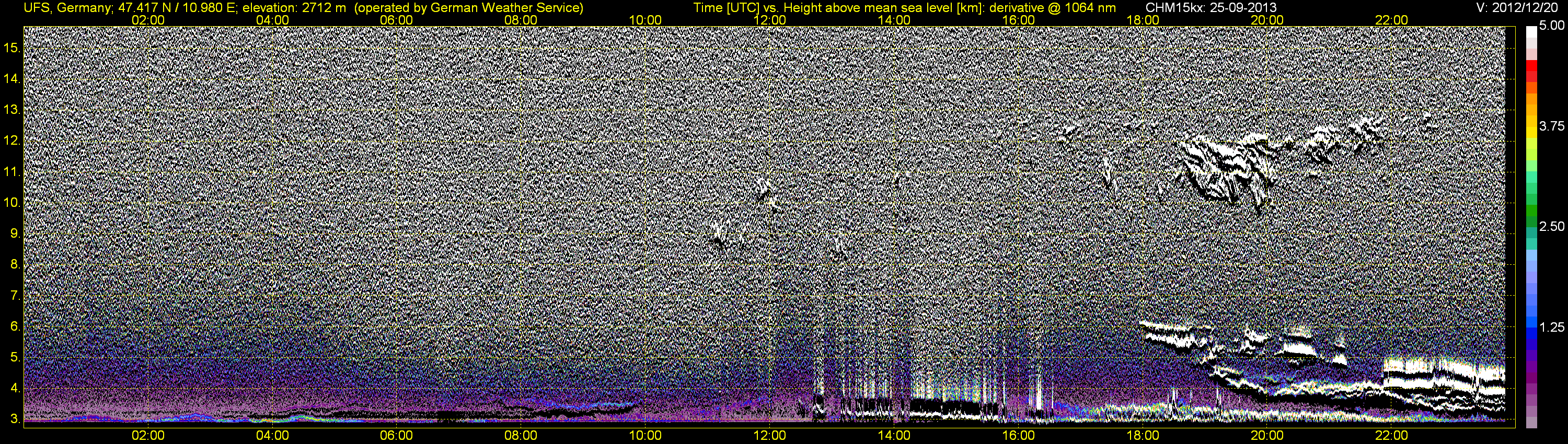The width and height of the screenshot is (1568, 444).
Task: Click the '14:00' label on top time axis
Action: (894, 20)
